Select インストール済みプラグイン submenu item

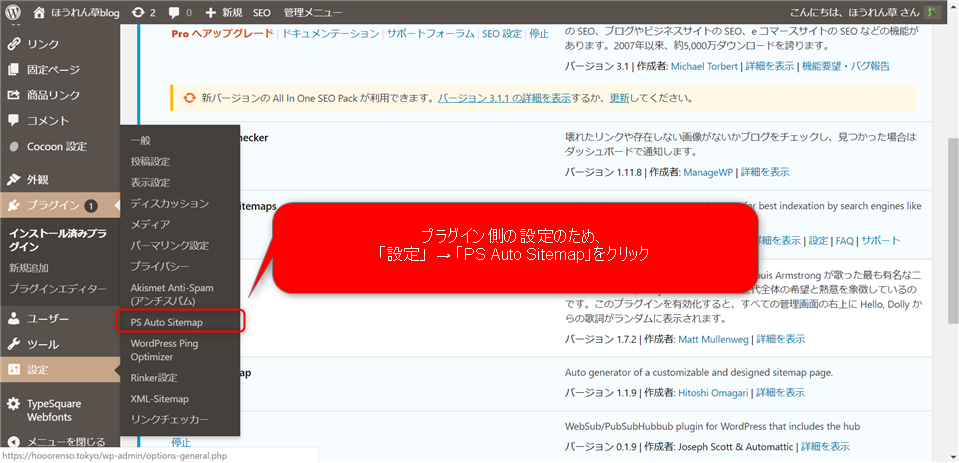pos(57,240)
